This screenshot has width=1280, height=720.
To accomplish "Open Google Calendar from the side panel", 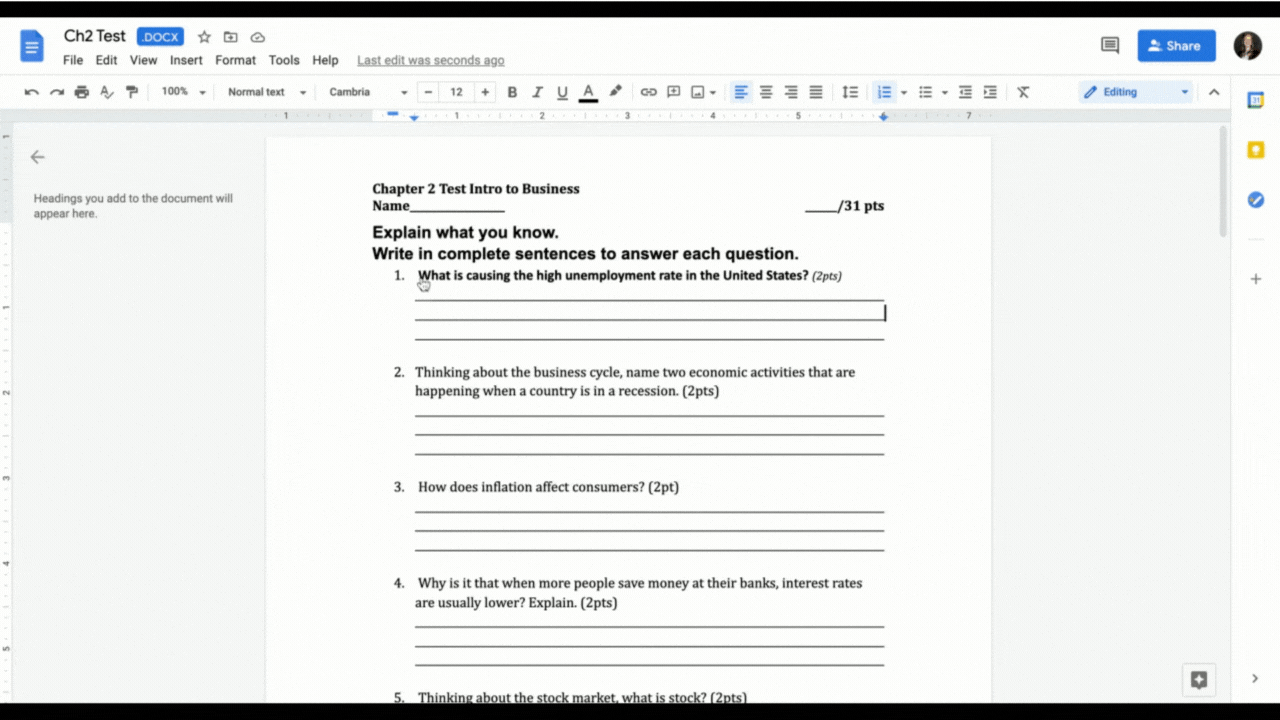I will [1256, 100].
